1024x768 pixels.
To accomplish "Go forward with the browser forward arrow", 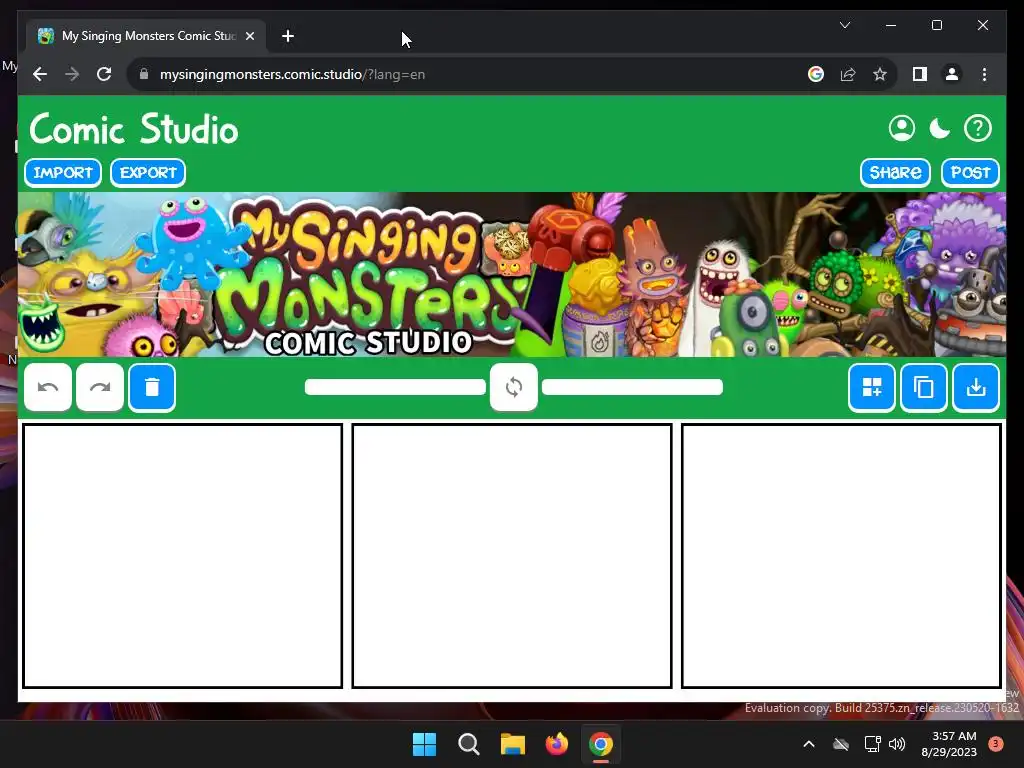I will point(72,74).
